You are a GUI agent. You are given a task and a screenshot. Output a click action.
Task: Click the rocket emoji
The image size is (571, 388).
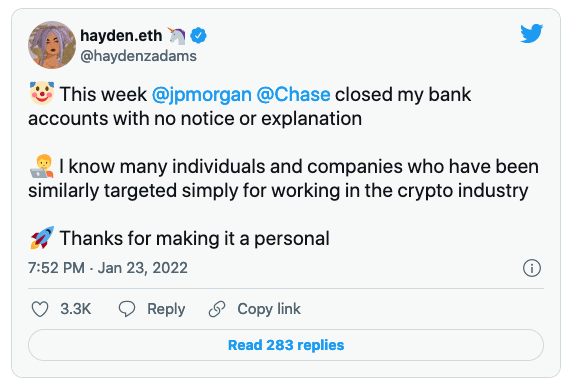point(42,238)
